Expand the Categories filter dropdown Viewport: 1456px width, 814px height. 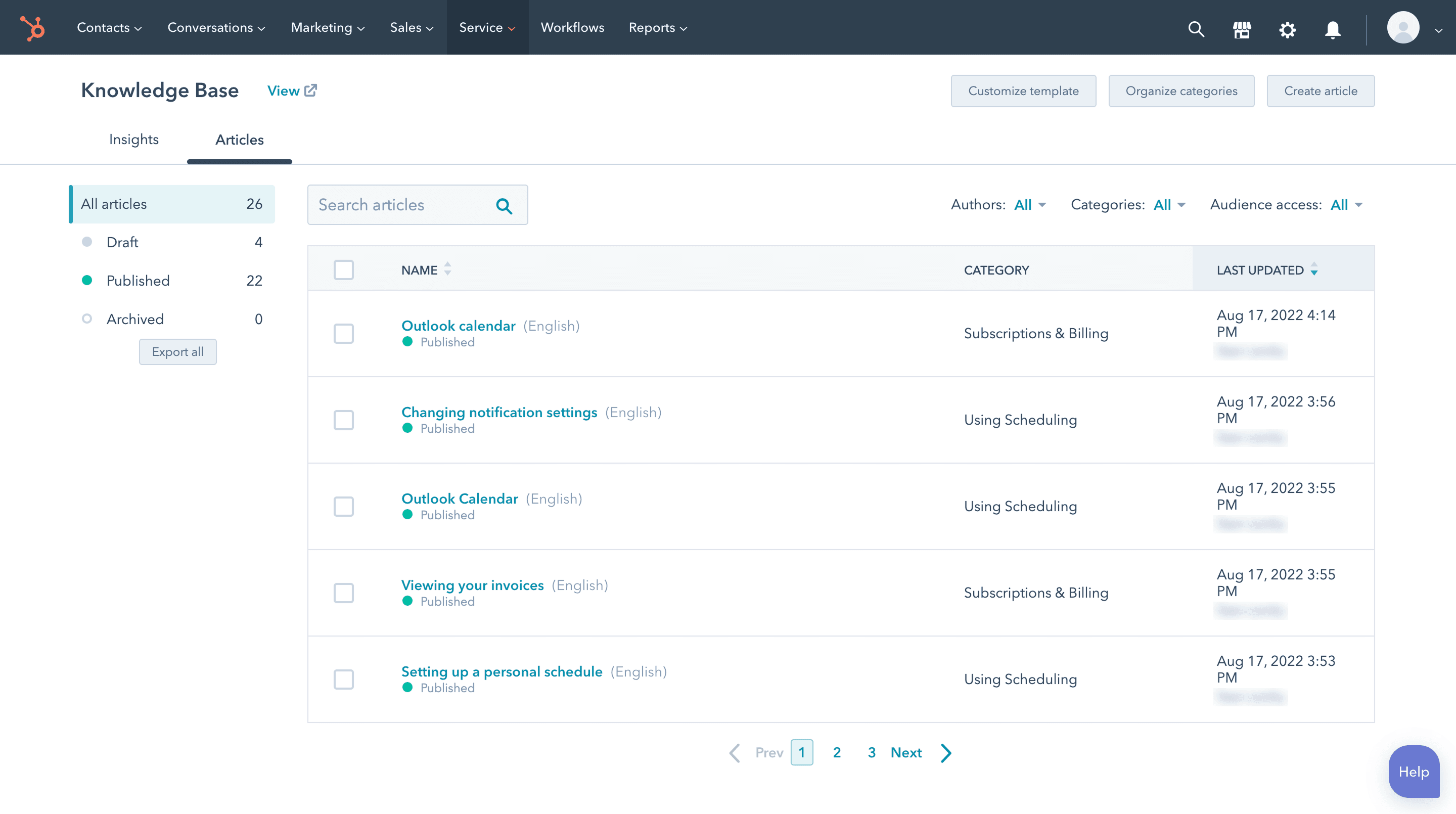coord(1169,205)
